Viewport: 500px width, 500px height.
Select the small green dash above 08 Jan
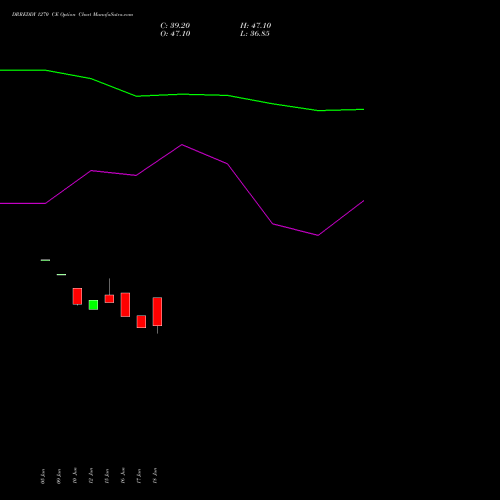click(x=45, y=260)
